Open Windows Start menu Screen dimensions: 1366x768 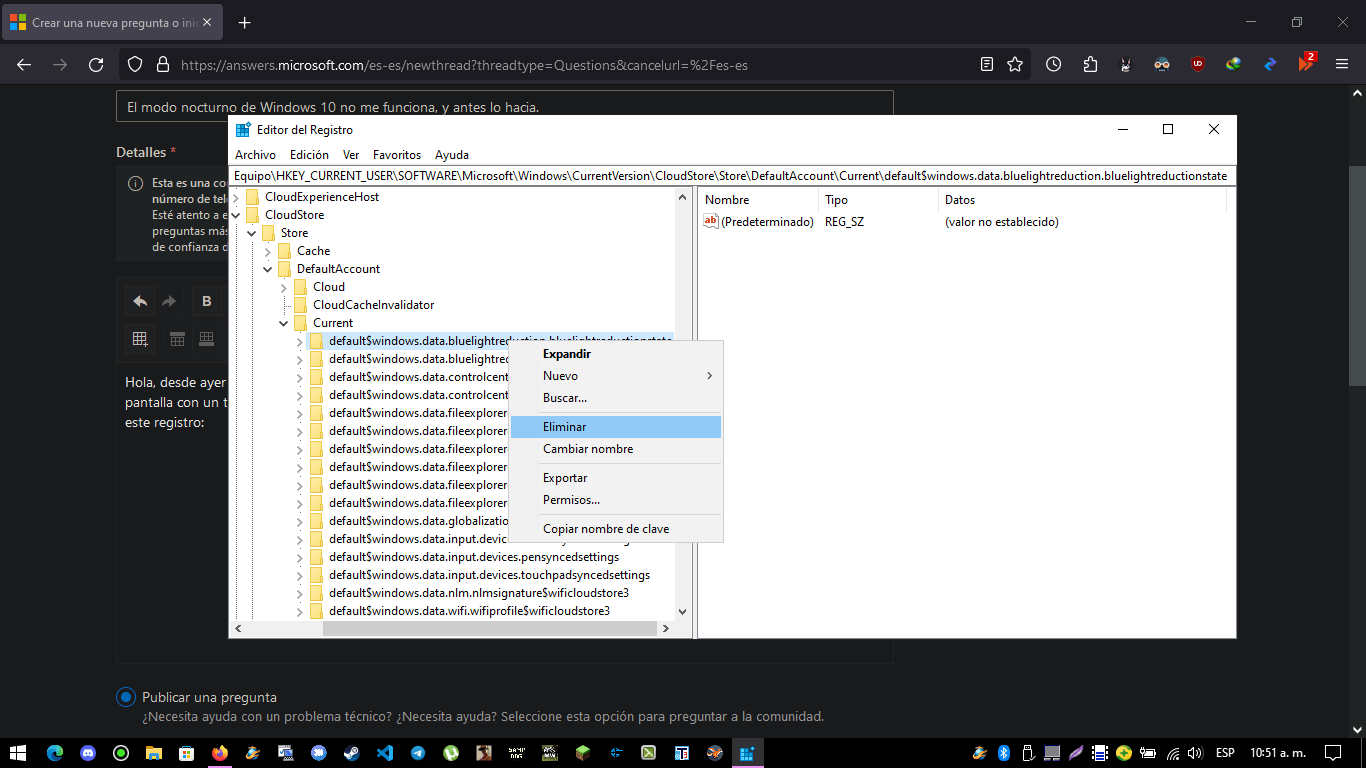[x=18, y=752]
